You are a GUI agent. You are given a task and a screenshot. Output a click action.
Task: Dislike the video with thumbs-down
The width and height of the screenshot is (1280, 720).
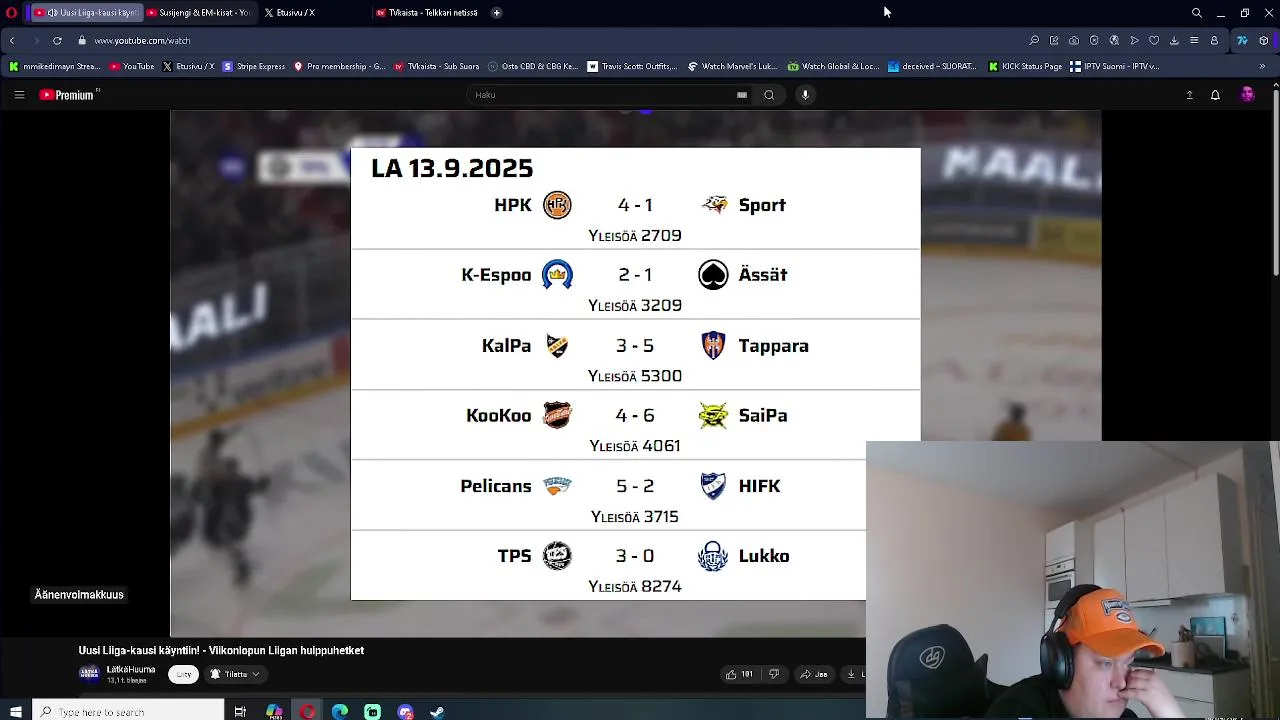point(773,675)
